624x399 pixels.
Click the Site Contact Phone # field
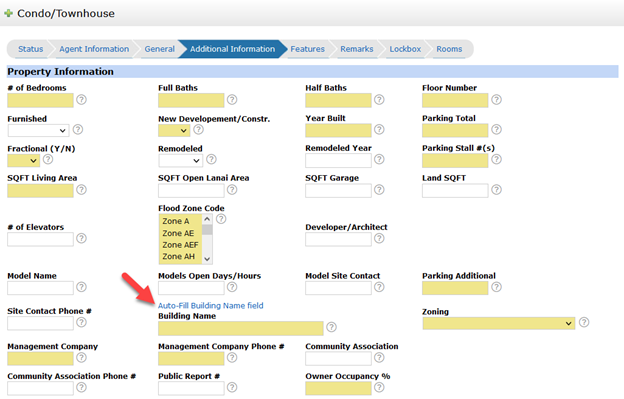point(40,323)
